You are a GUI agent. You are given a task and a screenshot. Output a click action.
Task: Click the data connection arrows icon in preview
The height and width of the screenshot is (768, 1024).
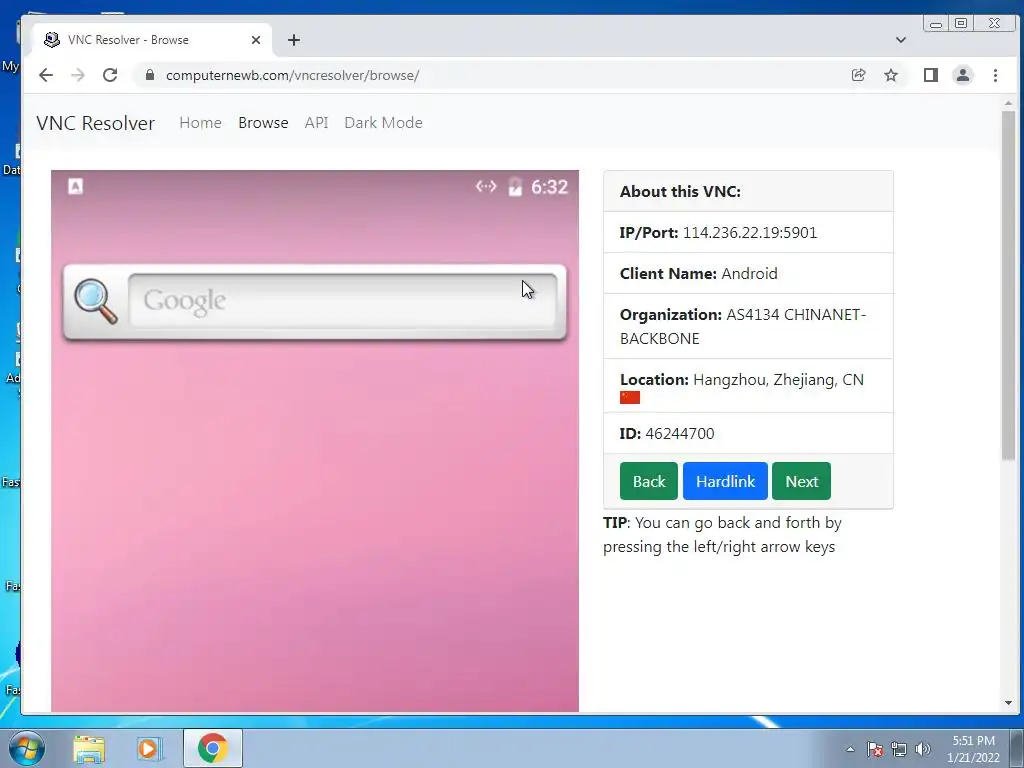486,187
